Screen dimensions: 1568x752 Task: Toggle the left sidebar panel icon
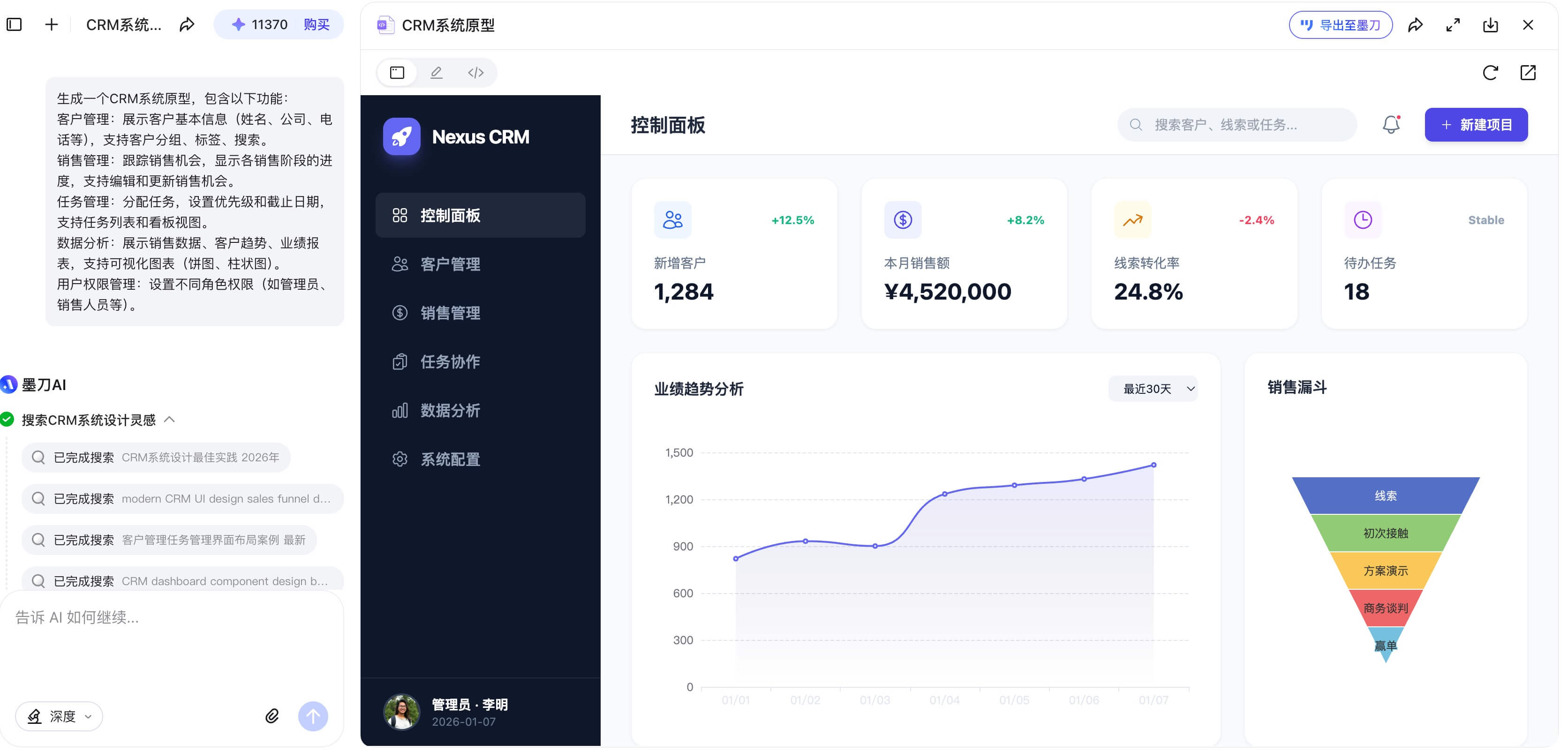coord(14,25)
